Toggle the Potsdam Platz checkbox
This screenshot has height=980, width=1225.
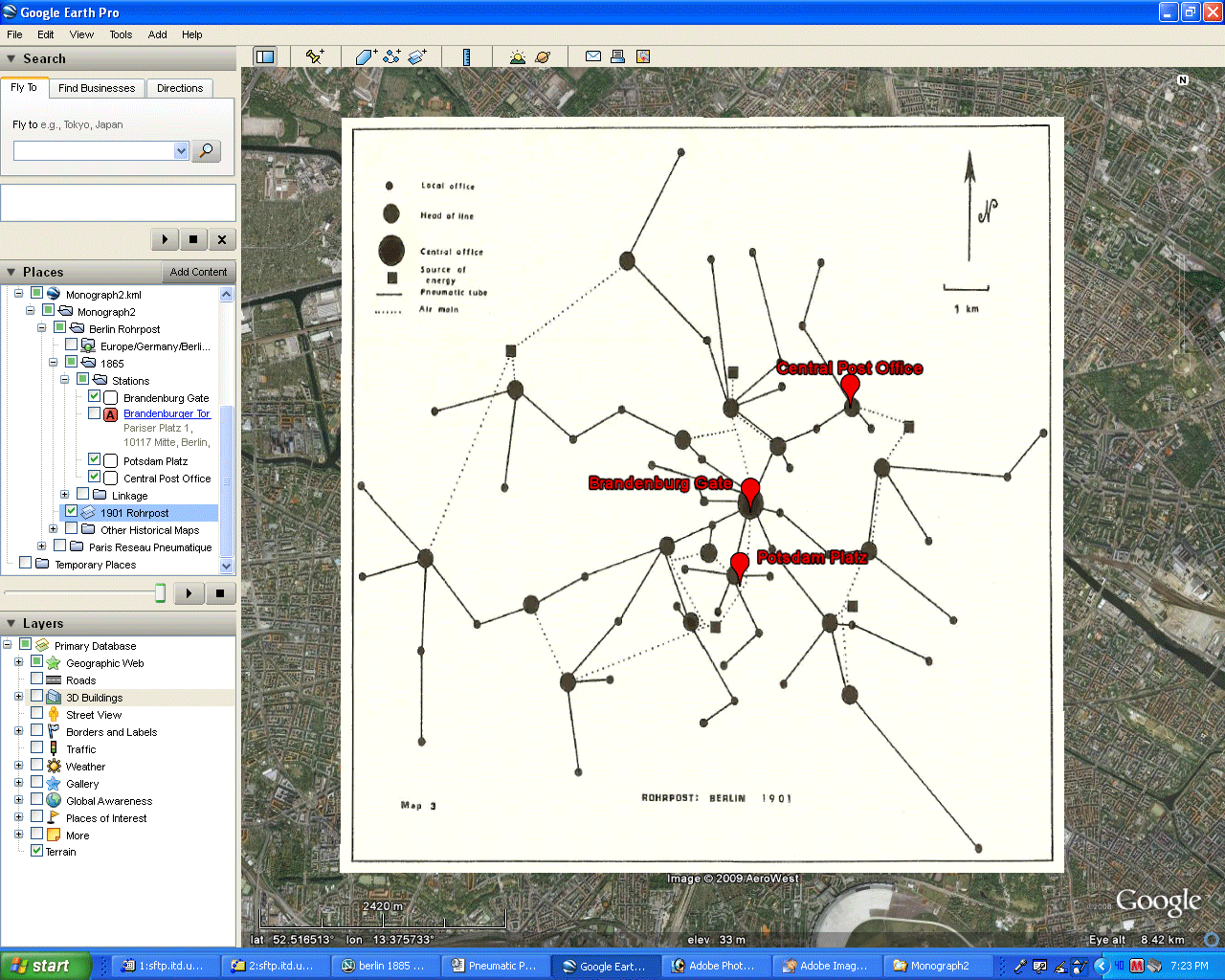(x=95, y=459)
